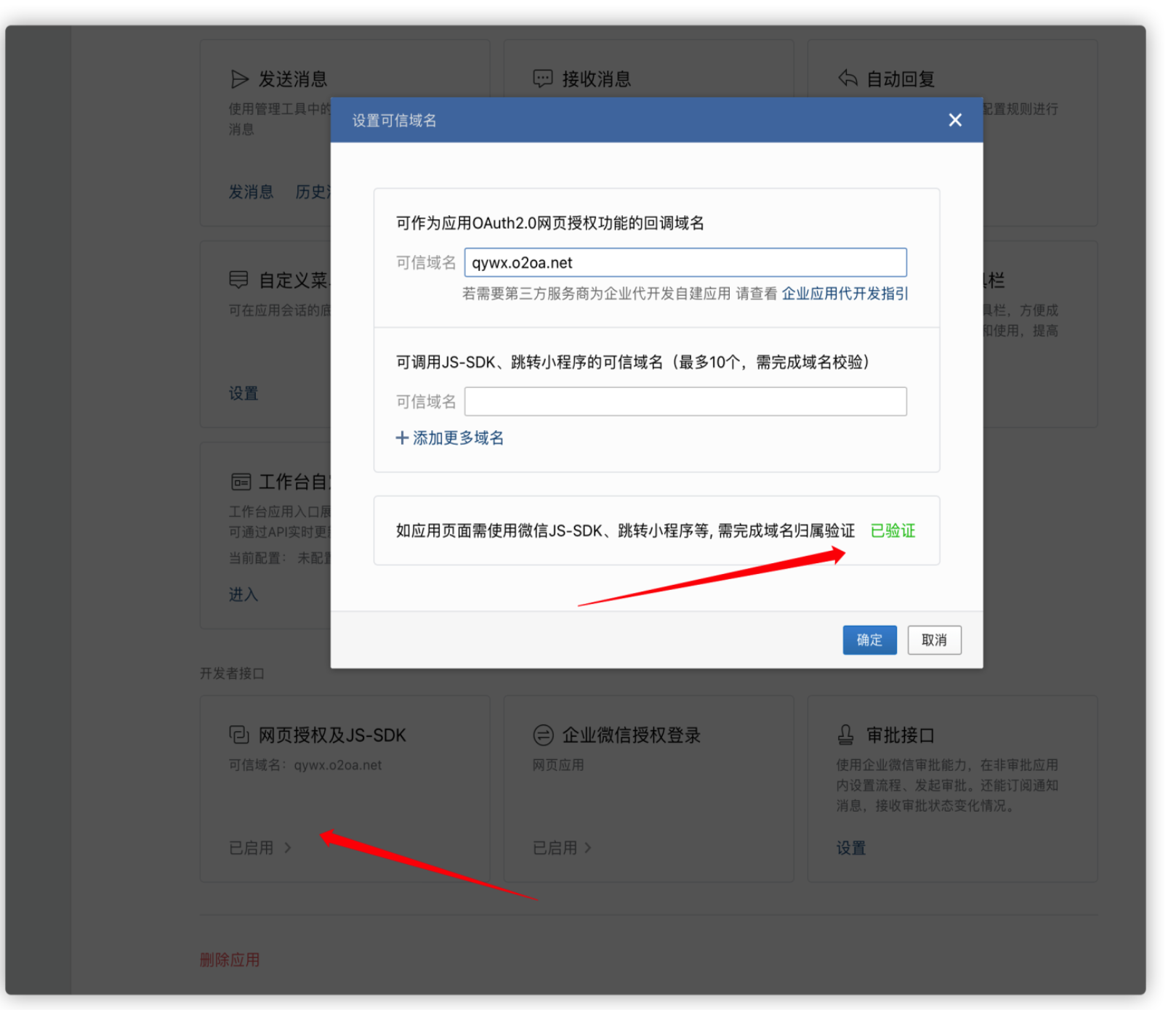The height and width of the screenshot is (1010, 1176).
Task: Click the 自动回复 reply arrow icon
Action: (847, 78)
